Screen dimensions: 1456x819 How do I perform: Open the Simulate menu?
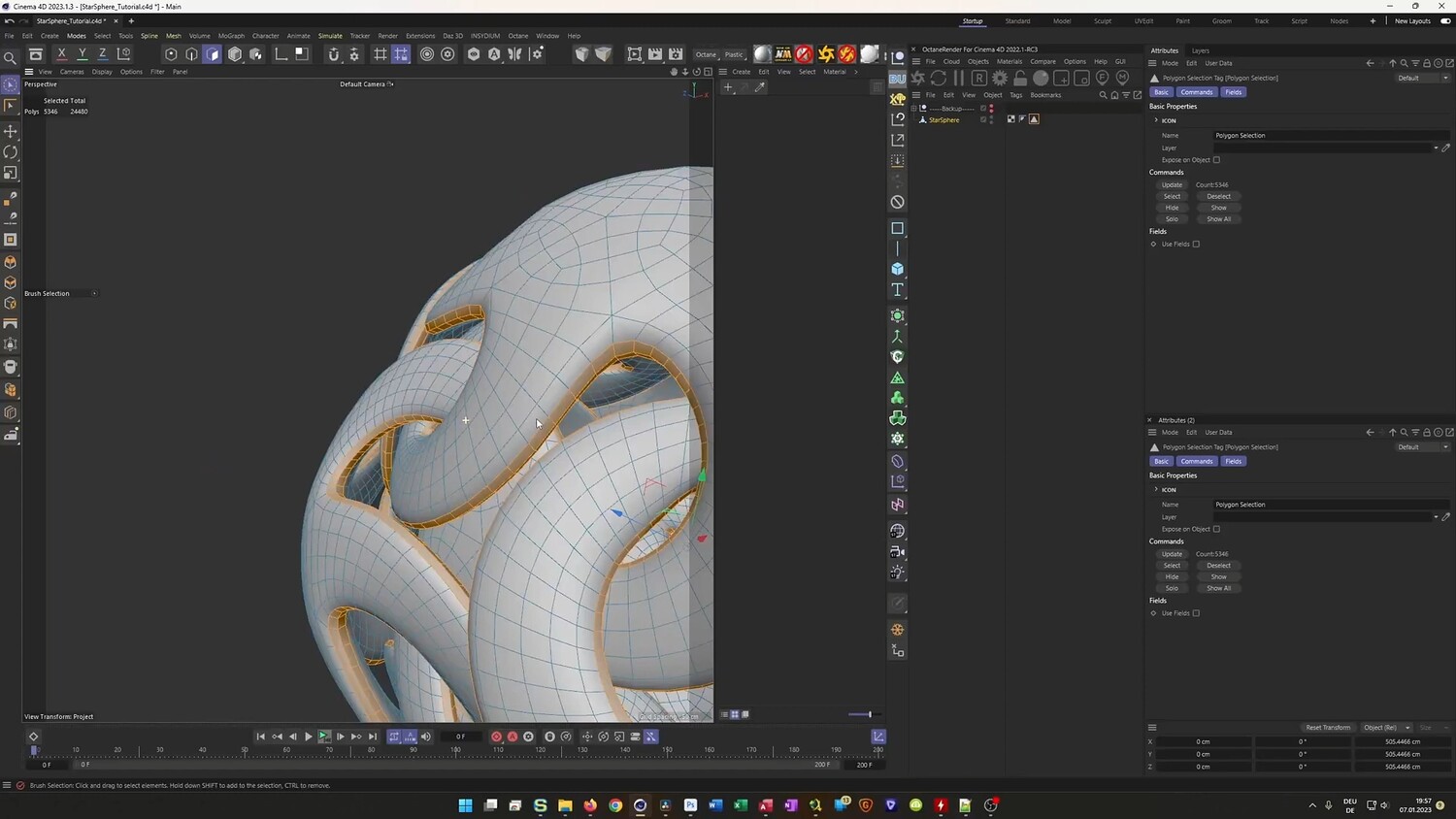(x=330, y=36)
